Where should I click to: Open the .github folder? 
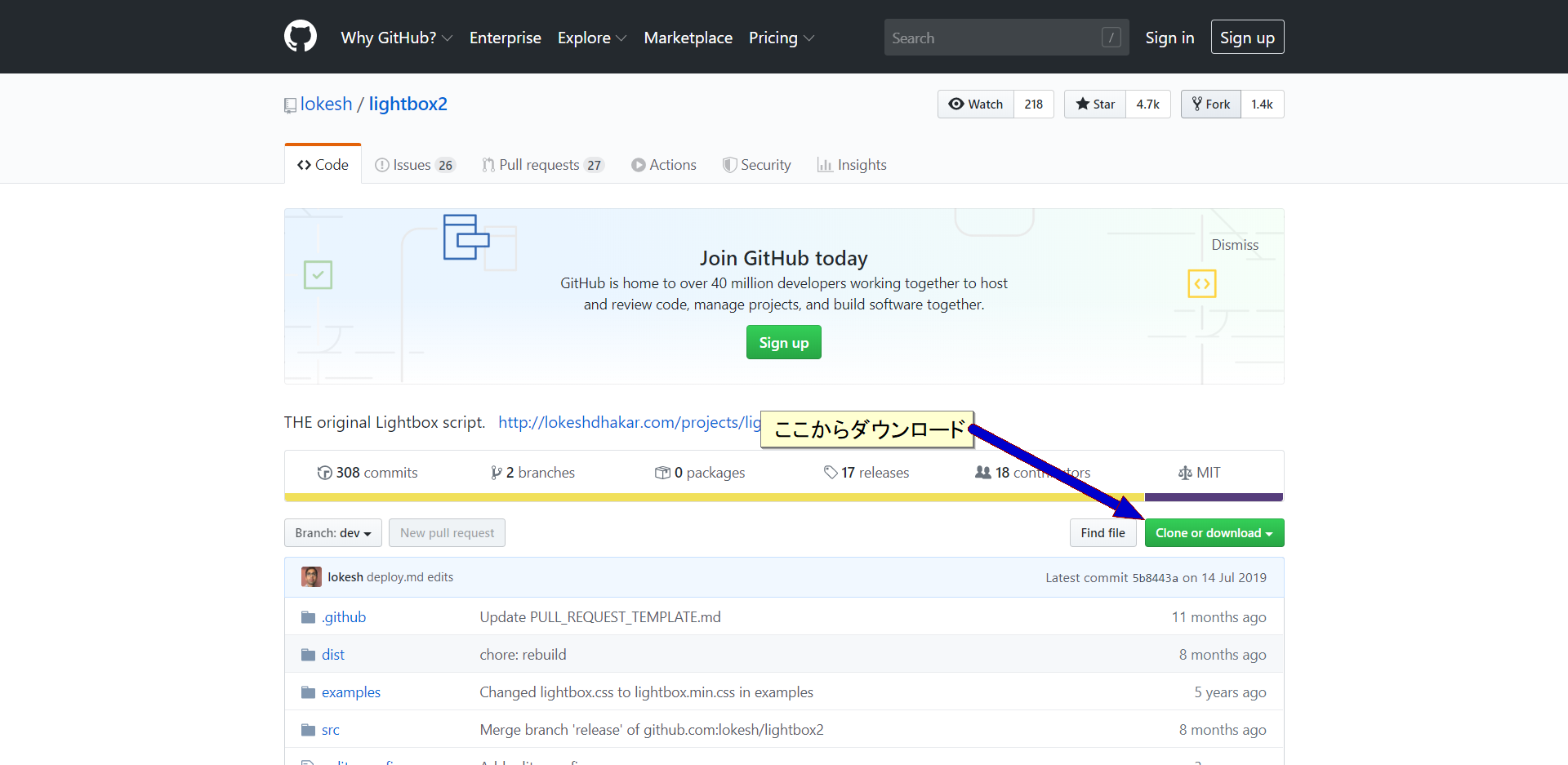pyautogui.click(x=344, y=617)
